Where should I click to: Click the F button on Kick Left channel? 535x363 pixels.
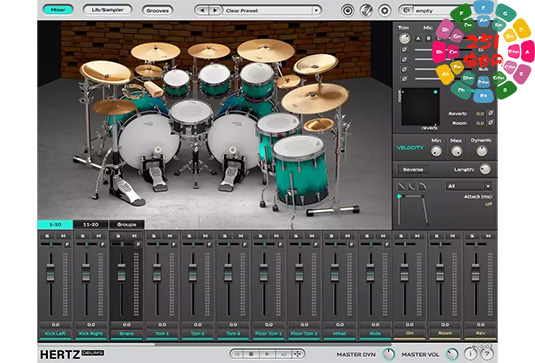67,244
